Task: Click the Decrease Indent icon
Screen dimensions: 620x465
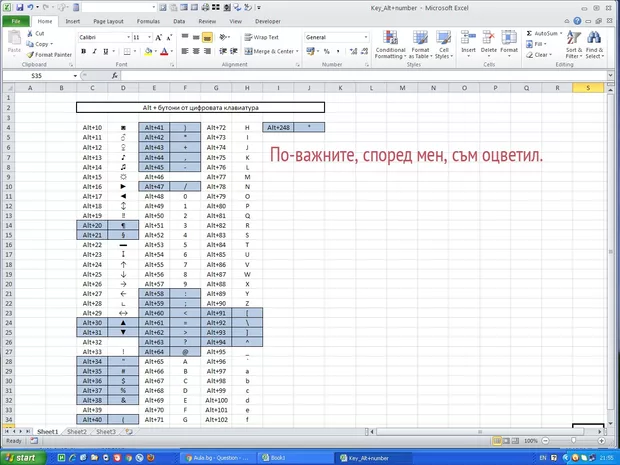Action: coord(223,51)
